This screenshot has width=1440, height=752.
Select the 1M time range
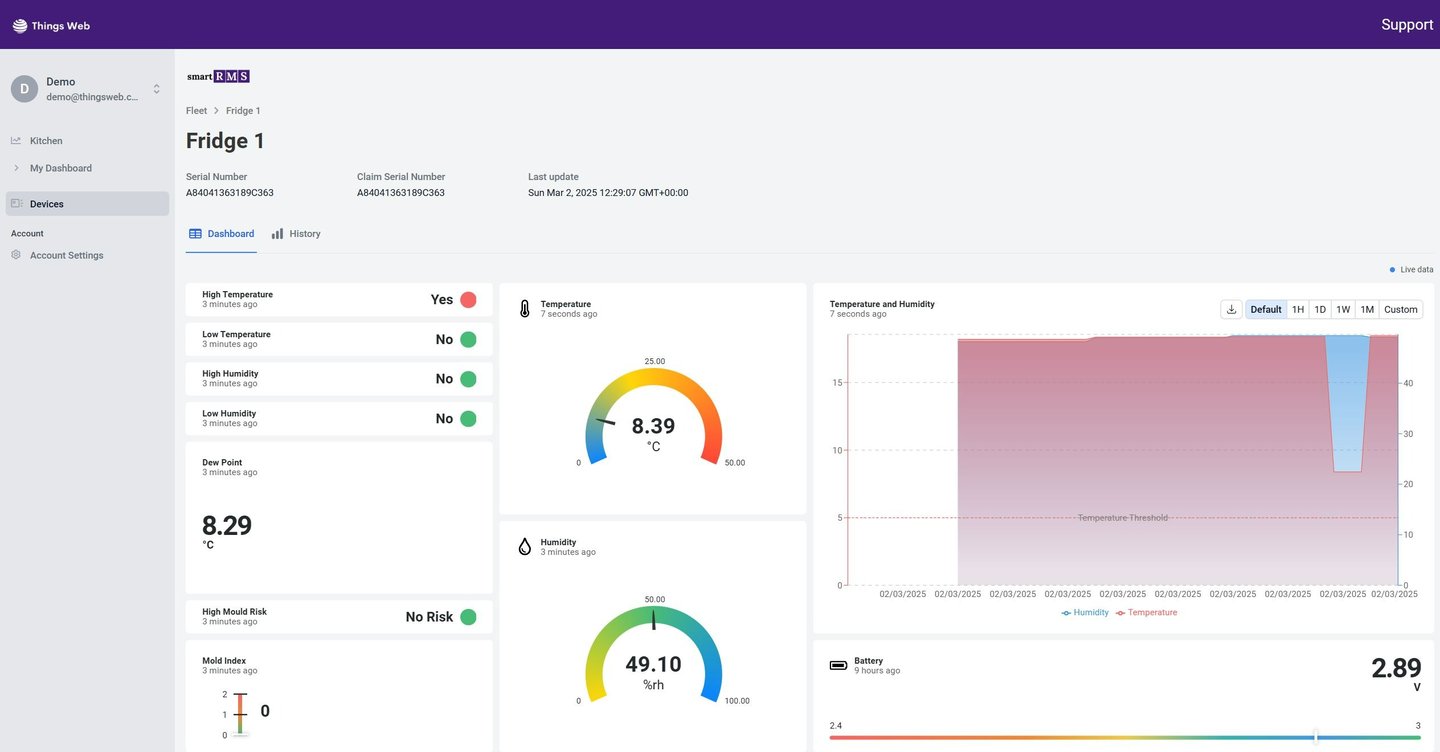1367,310
